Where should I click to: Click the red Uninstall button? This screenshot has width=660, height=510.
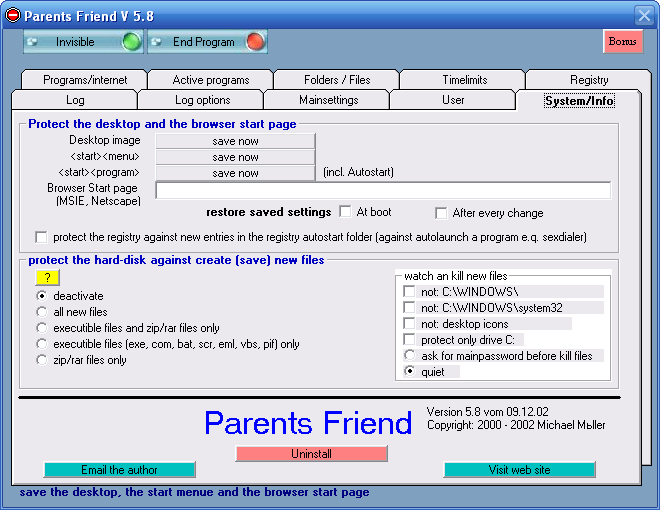(311, 454)
